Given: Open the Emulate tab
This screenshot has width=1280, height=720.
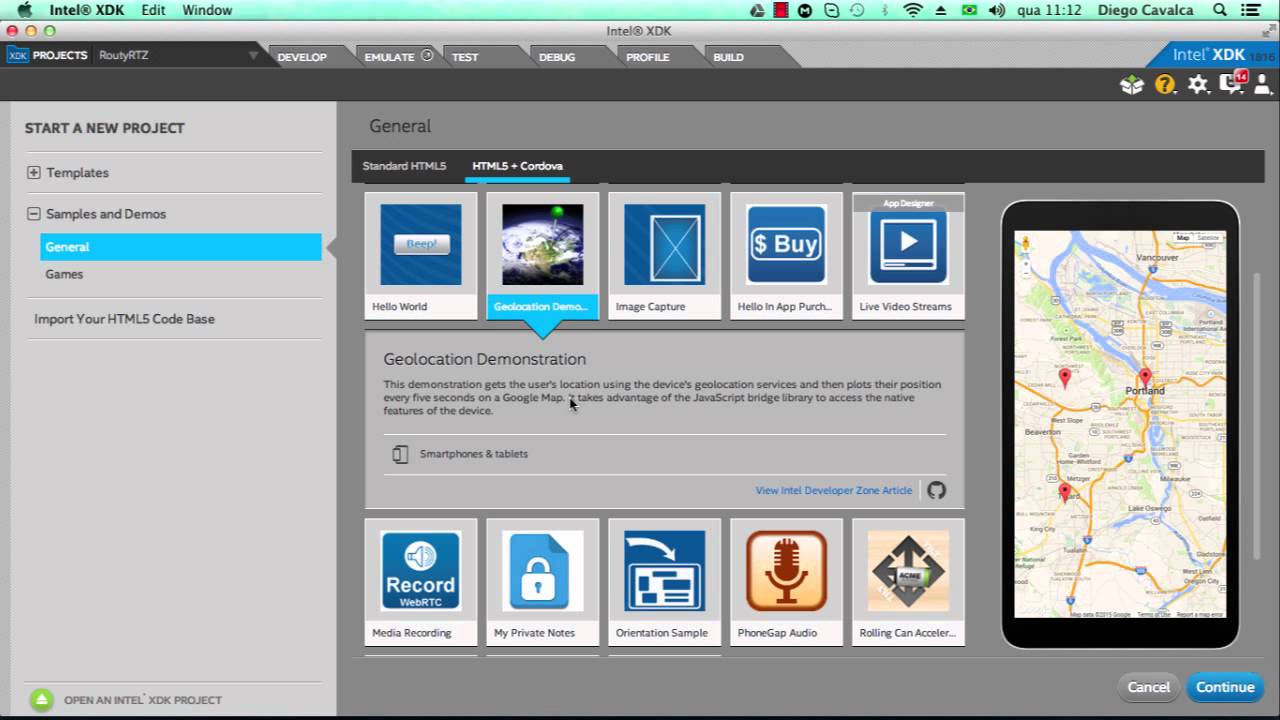Looking at the screenshot, I should point(390,57).
